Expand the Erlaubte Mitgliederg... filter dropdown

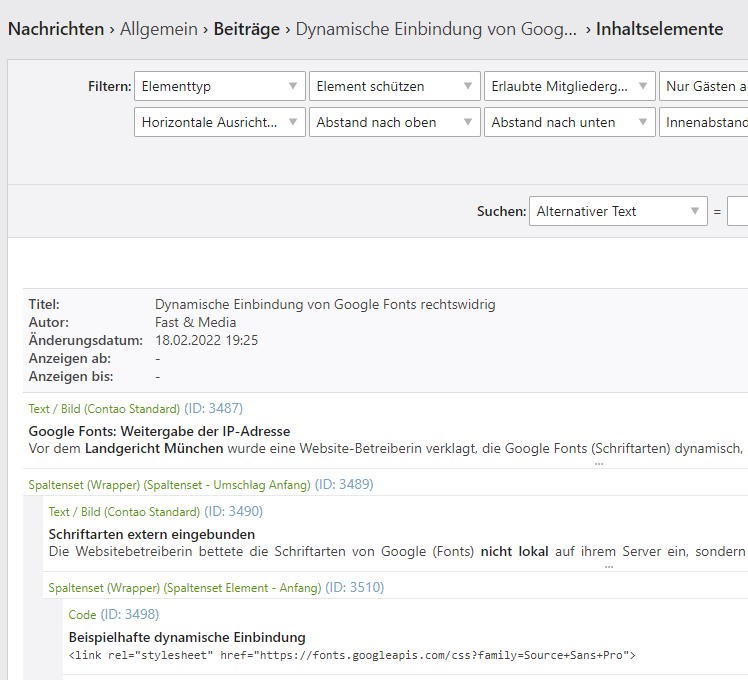tap(570, 86)
